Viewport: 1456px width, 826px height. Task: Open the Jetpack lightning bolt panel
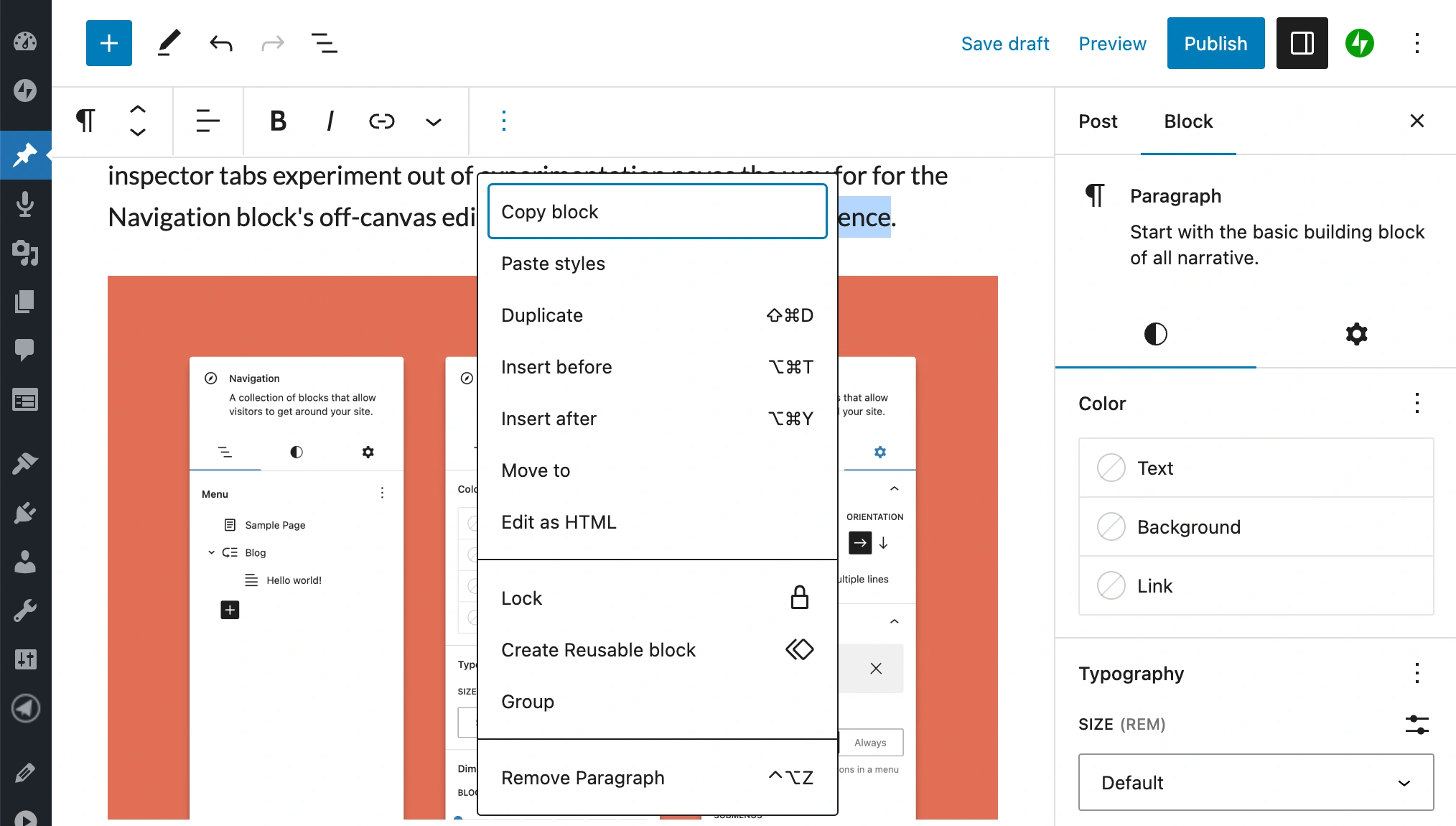pyautogui.click(x=1359, y=43)
